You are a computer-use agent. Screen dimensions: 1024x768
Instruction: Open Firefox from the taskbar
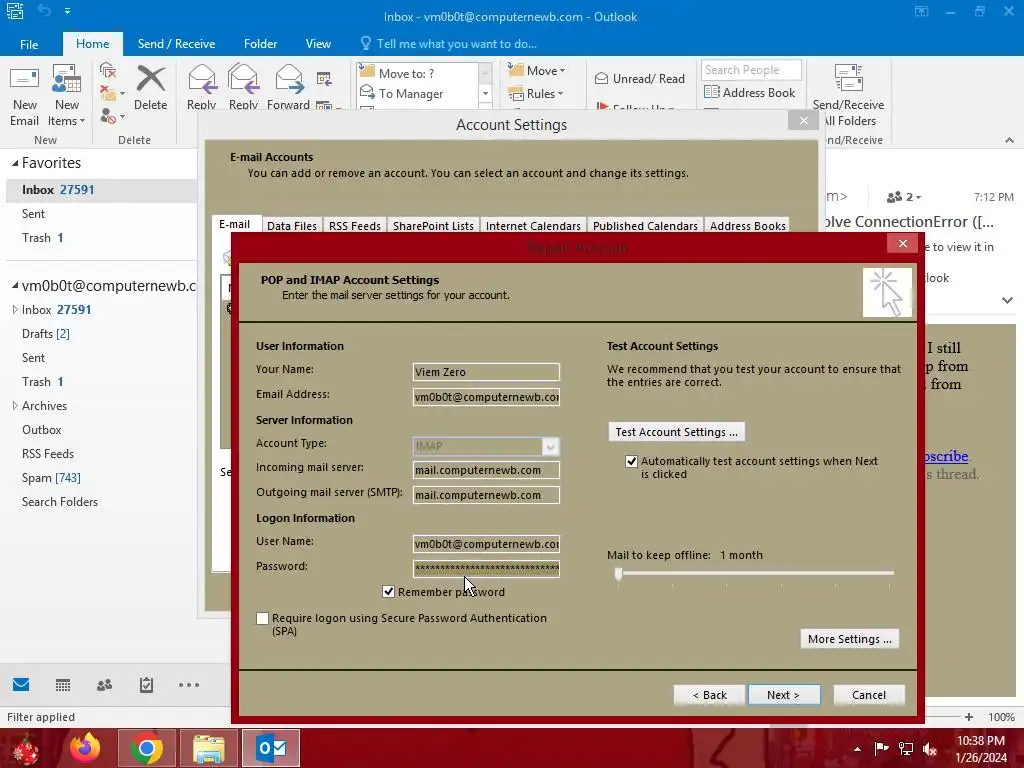click(86, 748)
